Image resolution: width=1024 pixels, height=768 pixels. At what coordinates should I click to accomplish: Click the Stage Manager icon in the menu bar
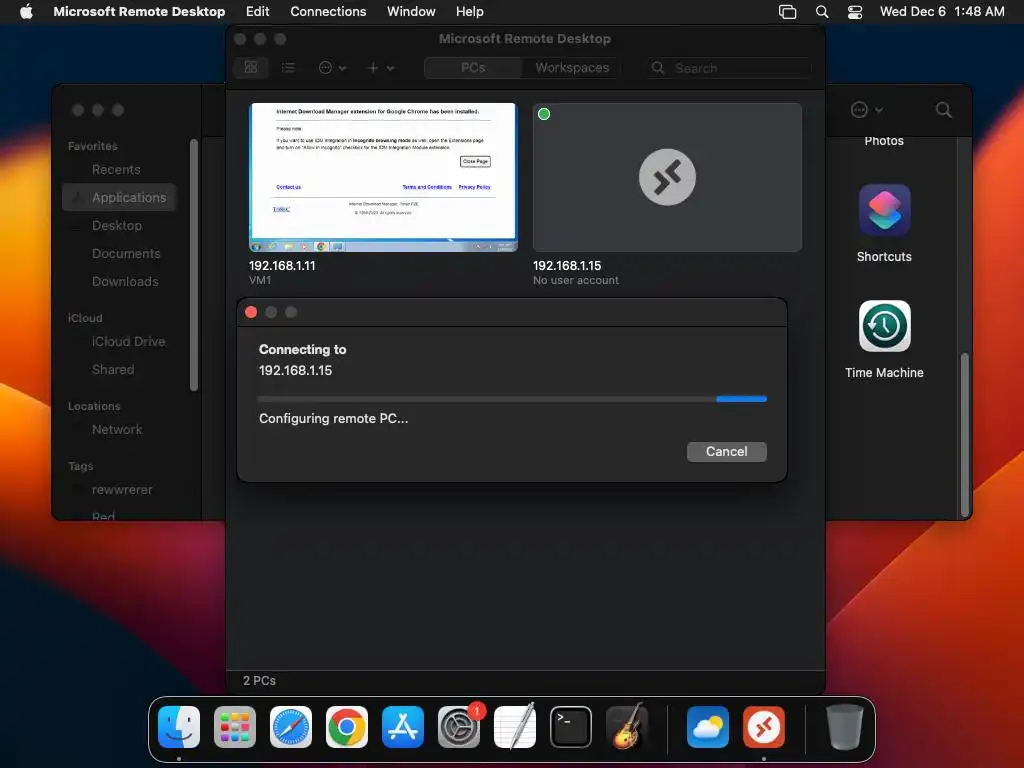788,12
